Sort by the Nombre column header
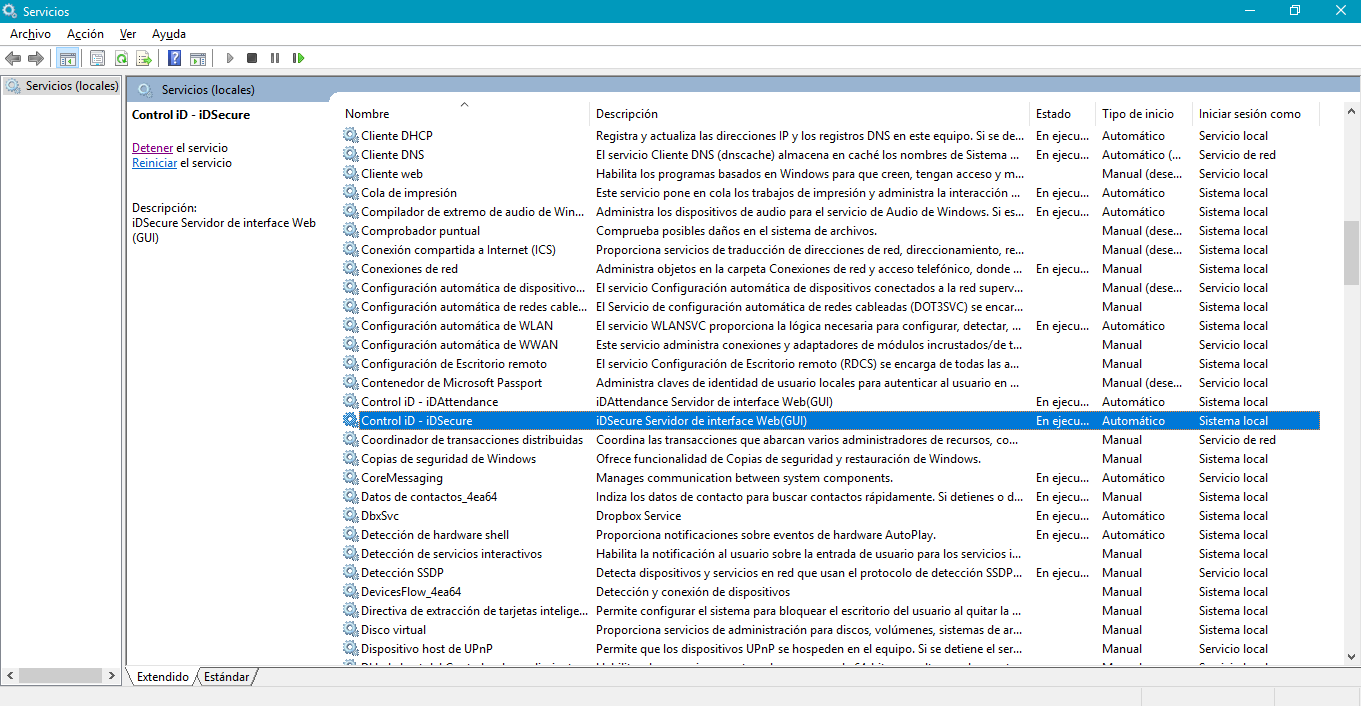 tap(464, 113)
